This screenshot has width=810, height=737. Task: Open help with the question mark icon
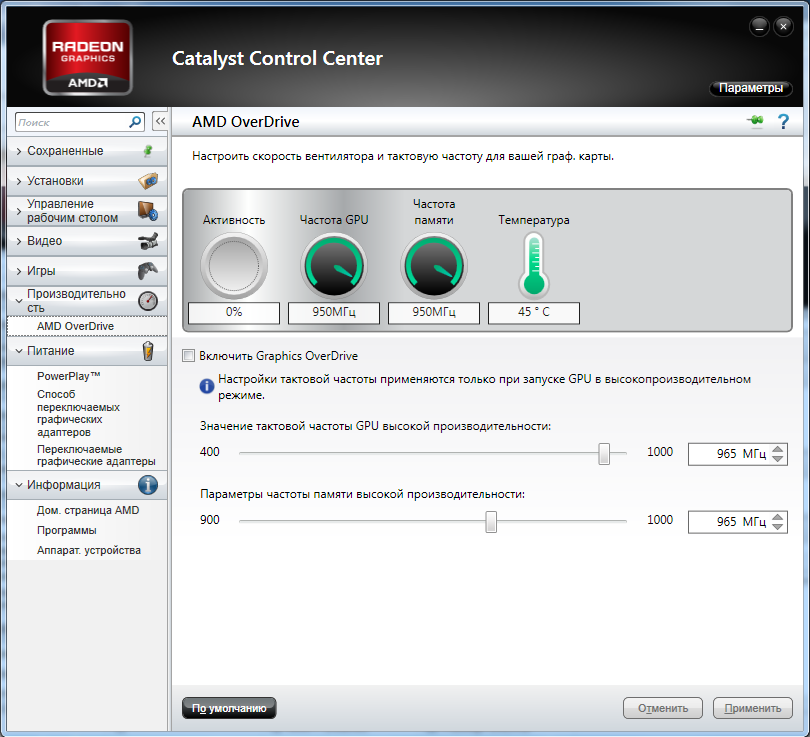click(x=783, y=121)
